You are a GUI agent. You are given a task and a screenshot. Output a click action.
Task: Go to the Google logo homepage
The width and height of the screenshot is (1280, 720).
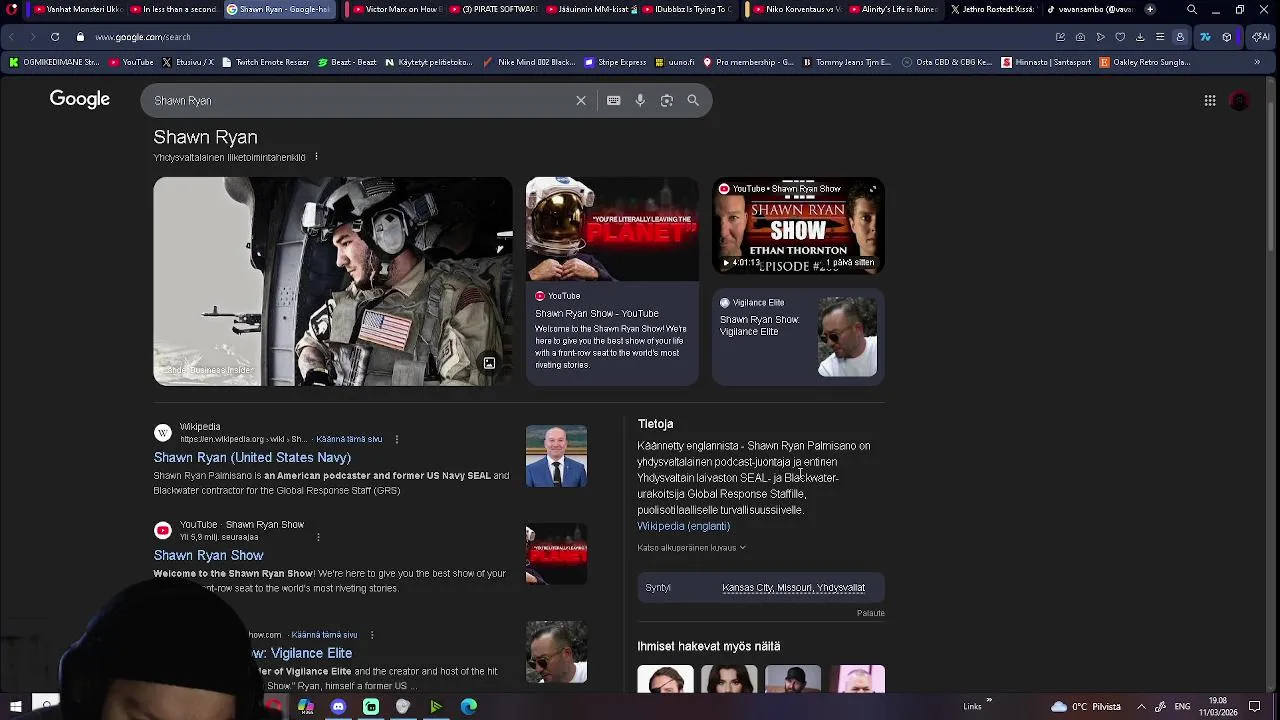80,99
